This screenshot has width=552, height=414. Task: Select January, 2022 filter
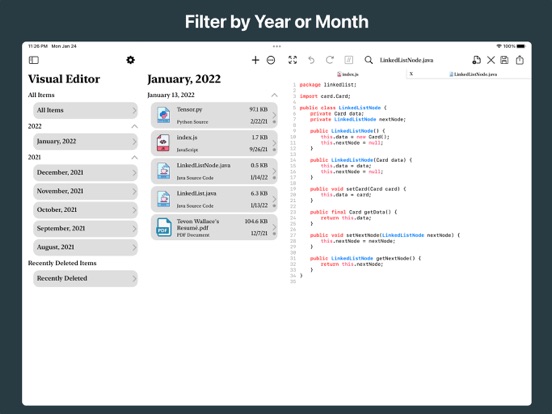(x=85, y=142)
